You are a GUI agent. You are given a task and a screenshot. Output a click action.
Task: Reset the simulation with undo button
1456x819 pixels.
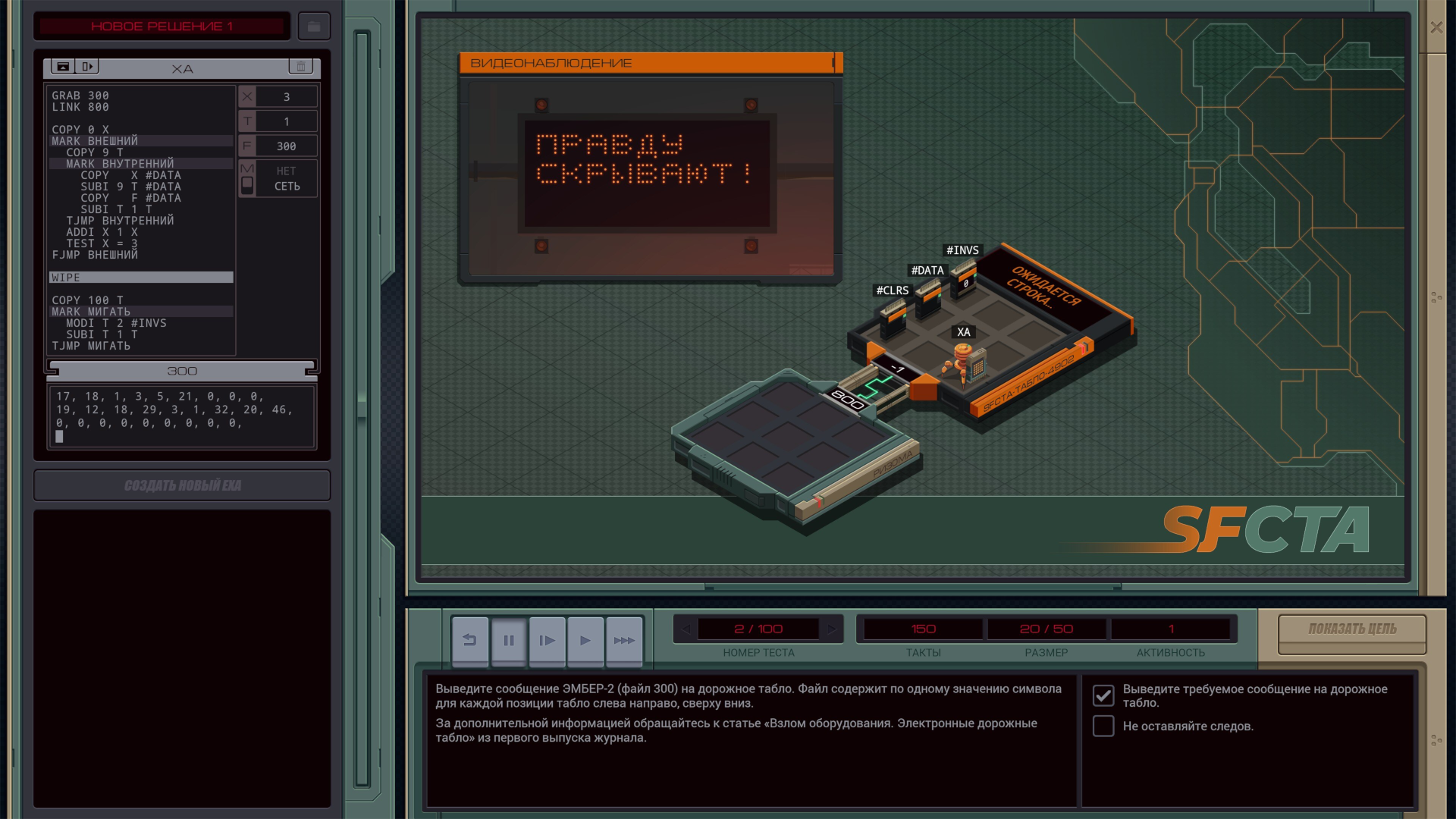pos(470,641)
